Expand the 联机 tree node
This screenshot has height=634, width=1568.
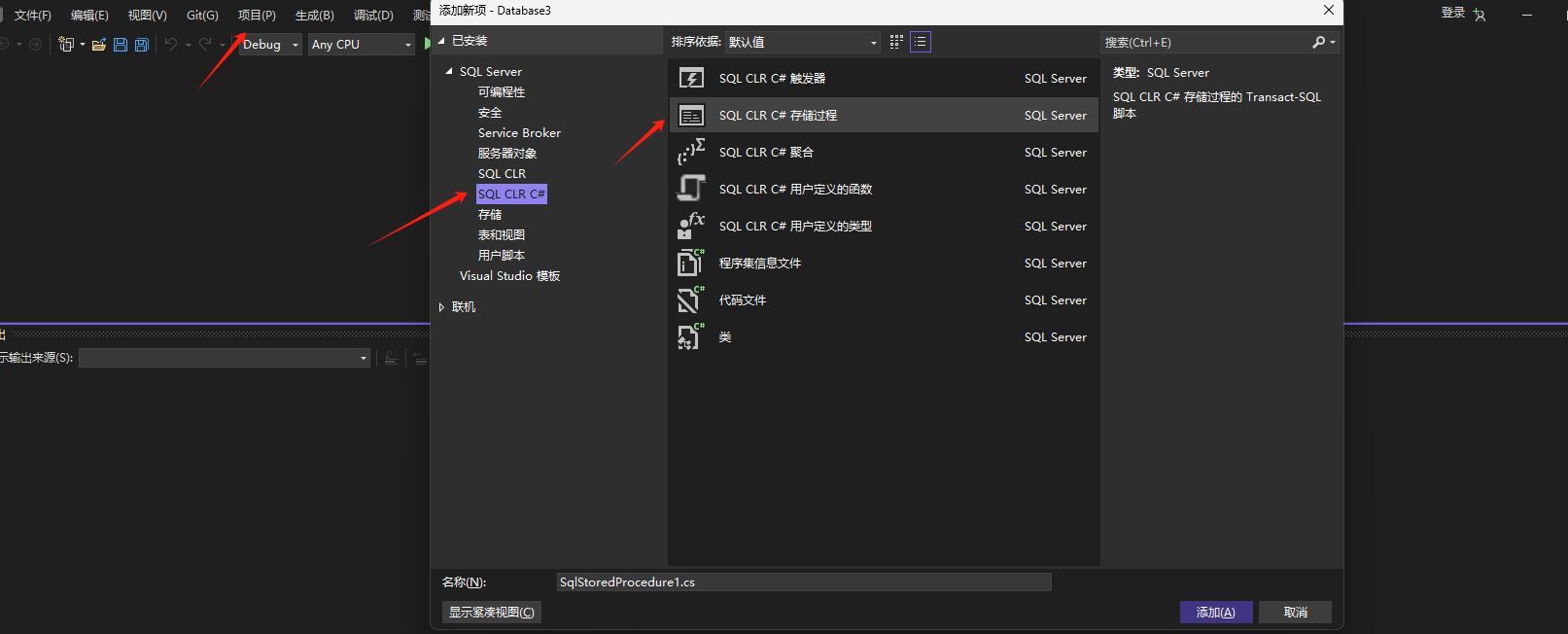point(441,307)
